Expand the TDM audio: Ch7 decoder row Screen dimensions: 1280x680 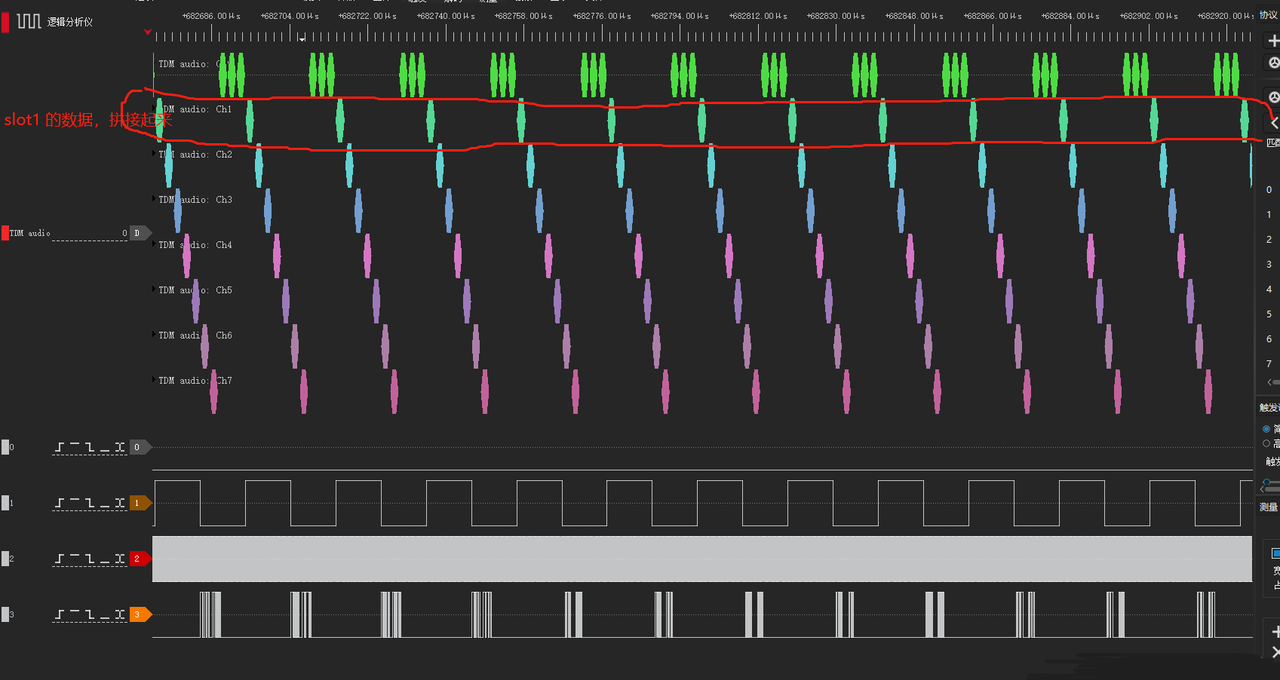pos(155,380)
